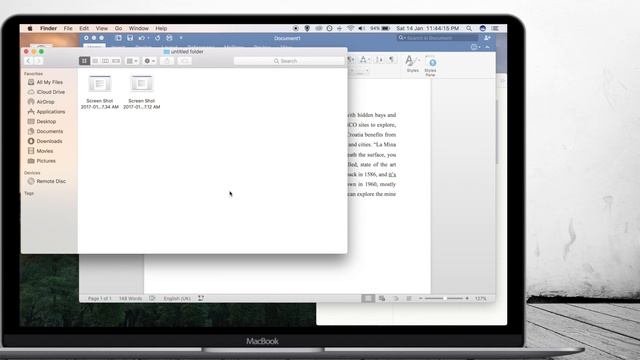This screenshot has height=360, width=640.
Task: Open Desktop in Finder sidebar
Action: tap(42, 121)
